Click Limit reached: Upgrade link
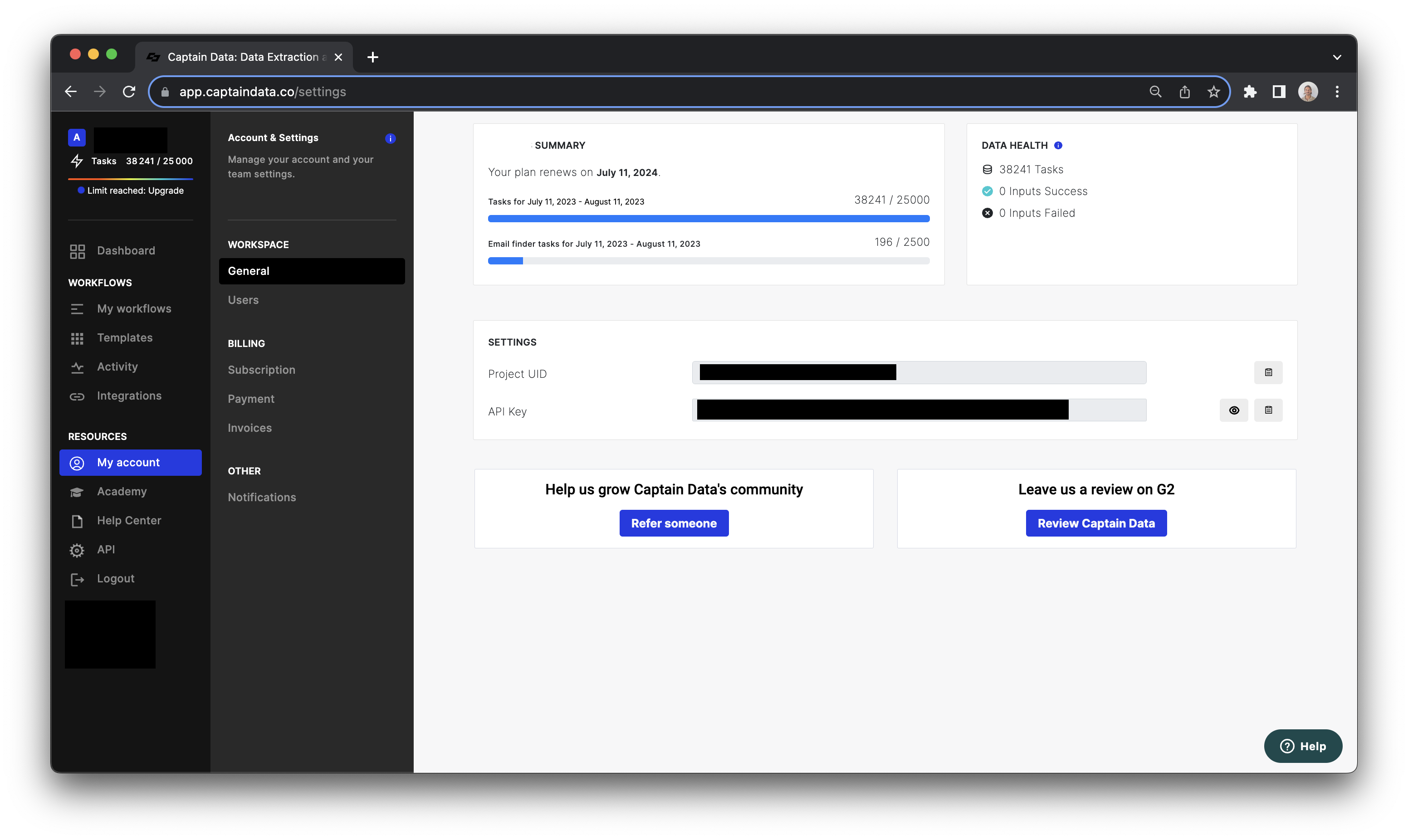The width and height of the screenshot is (1408, 840). click(135, 191)
